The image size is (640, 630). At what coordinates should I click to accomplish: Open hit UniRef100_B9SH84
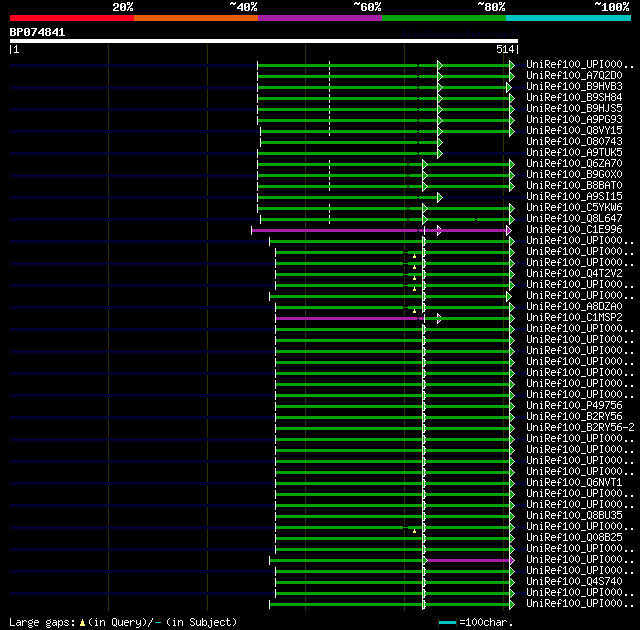pyautogui.click(x=574, y=98)
